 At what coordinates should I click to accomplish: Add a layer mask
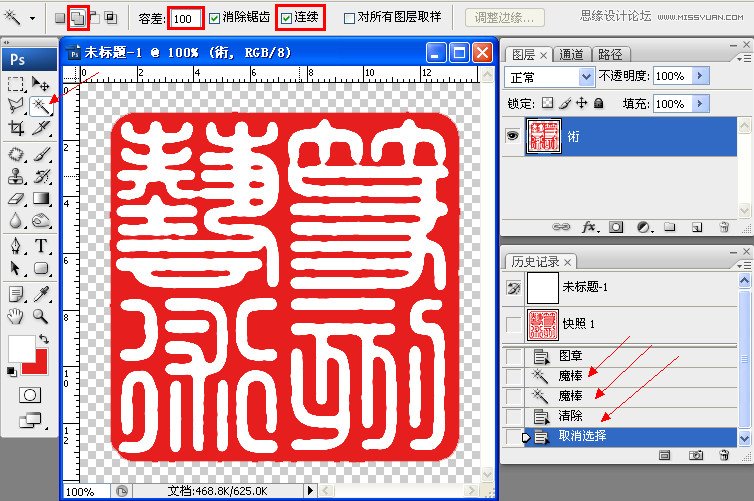click(x=616, y=227)
